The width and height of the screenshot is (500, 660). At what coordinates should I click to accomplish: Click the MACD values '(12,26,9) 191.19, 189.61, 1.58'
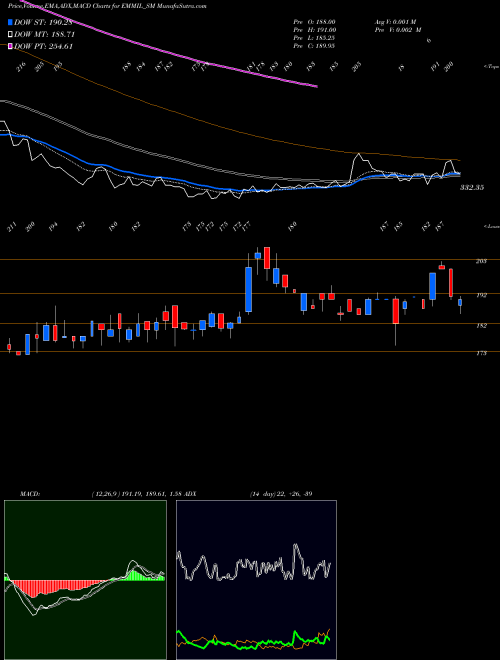coord(136,493)
